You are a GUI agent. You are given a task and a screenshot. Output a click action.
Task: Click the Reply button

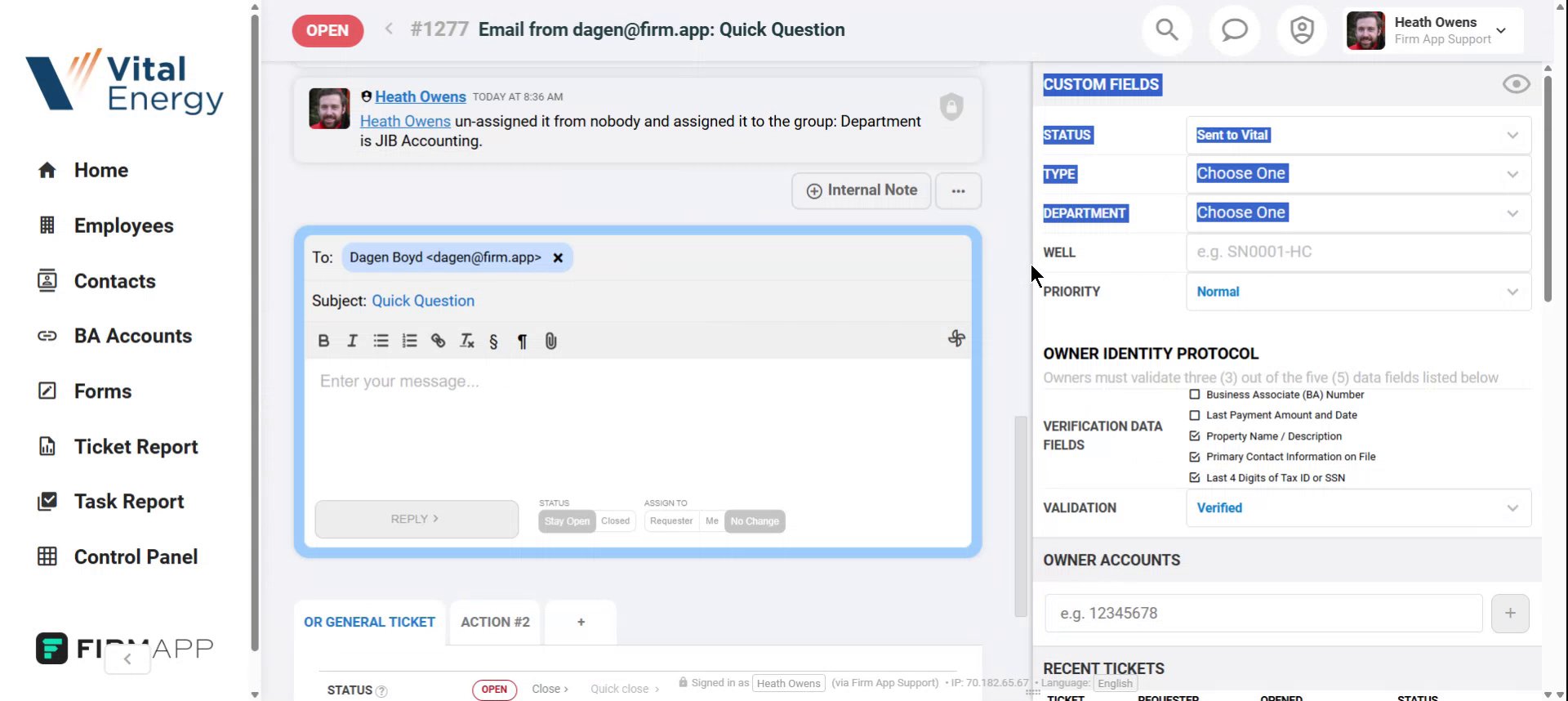[416, 520]
